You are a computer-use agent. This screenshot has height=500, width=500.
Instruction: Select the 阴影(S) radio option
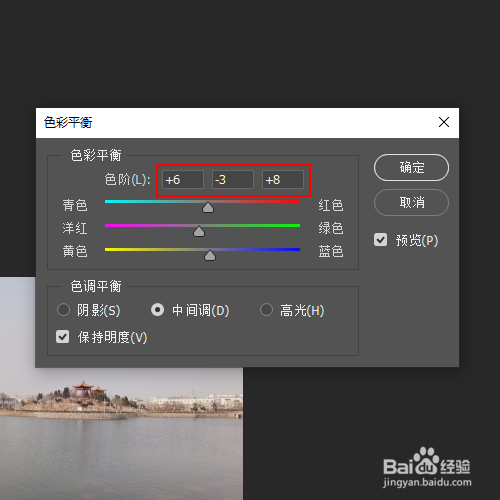coord(63,310)
